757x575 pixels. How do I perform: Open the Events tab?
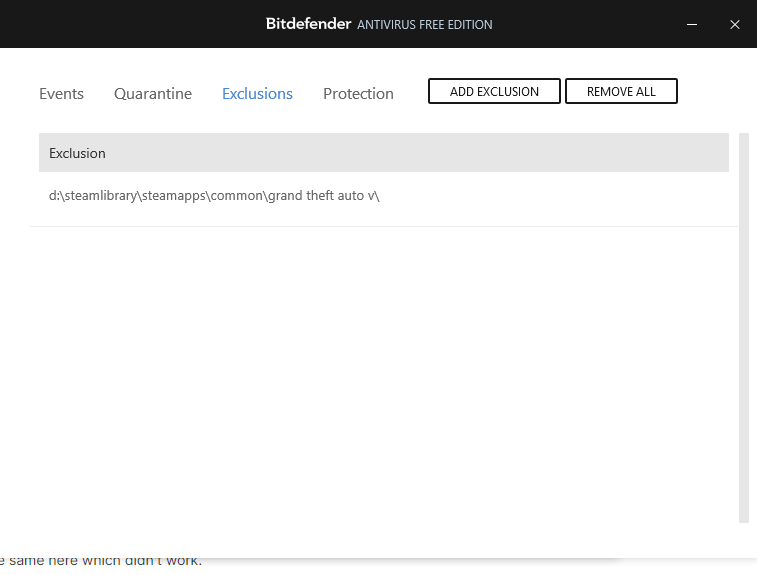(61, 94)
